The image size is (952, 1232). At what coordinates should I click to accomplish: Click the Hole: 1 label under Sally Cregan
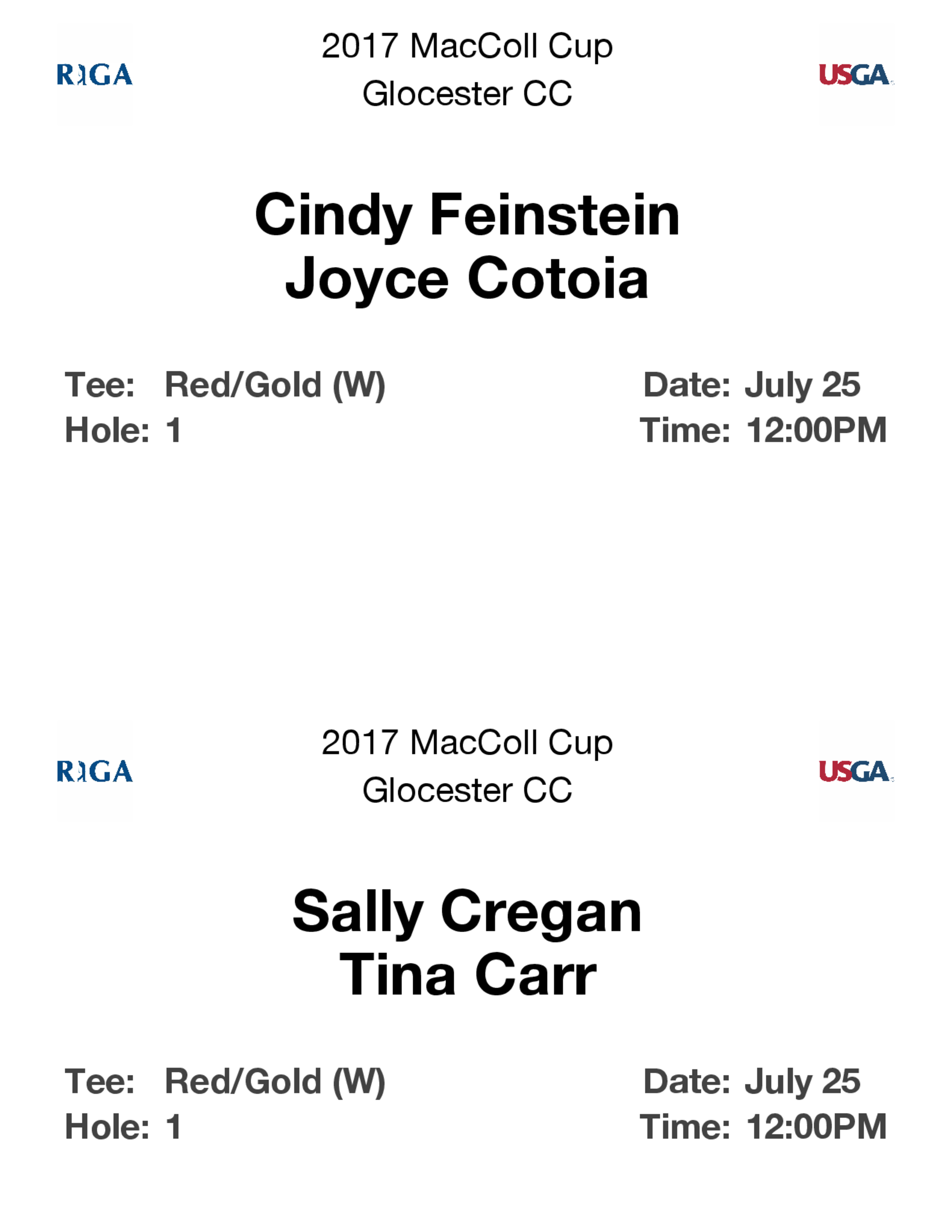[123, 1127]
